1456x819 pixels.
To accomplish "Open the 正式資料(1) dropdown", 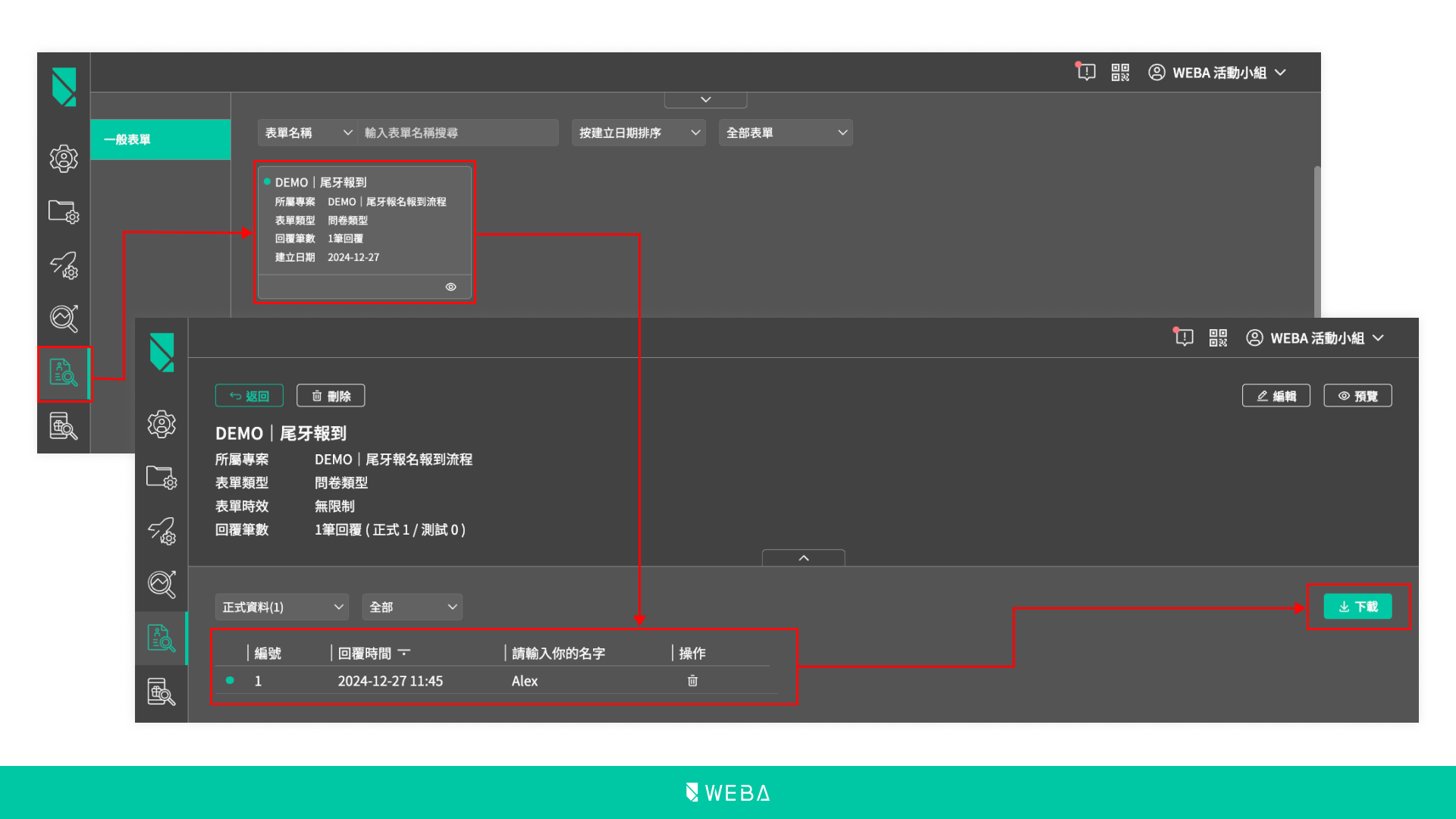I will [281, 607].
